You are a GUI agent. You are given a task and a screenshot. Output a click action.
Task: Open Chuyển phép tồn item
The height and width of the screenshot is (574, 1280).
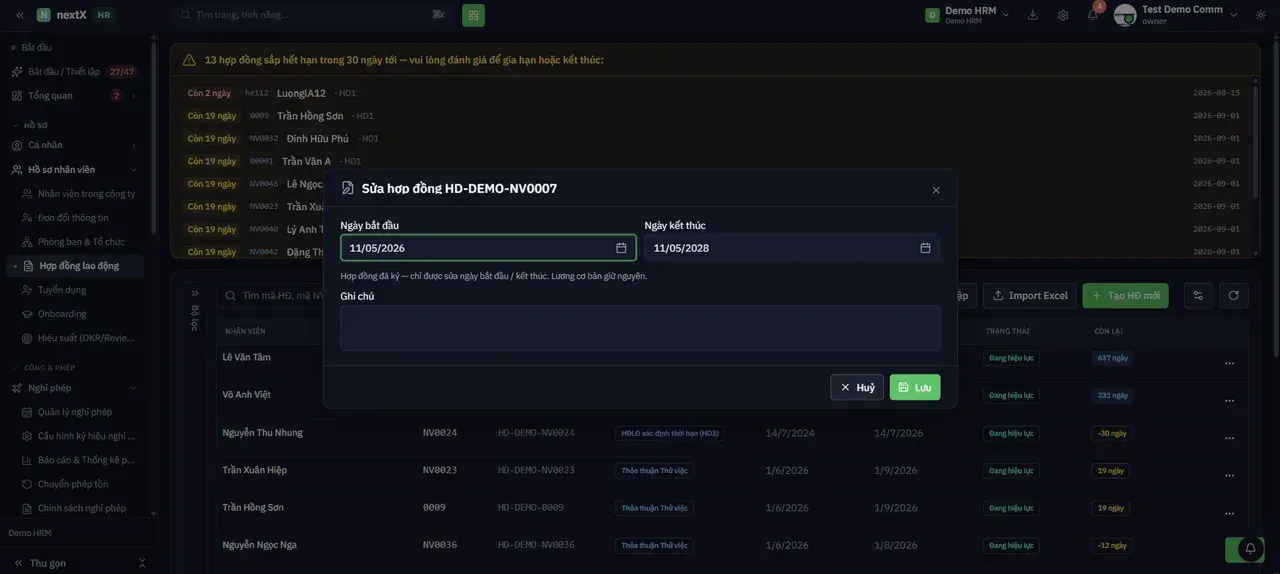(x=75, y=484)
